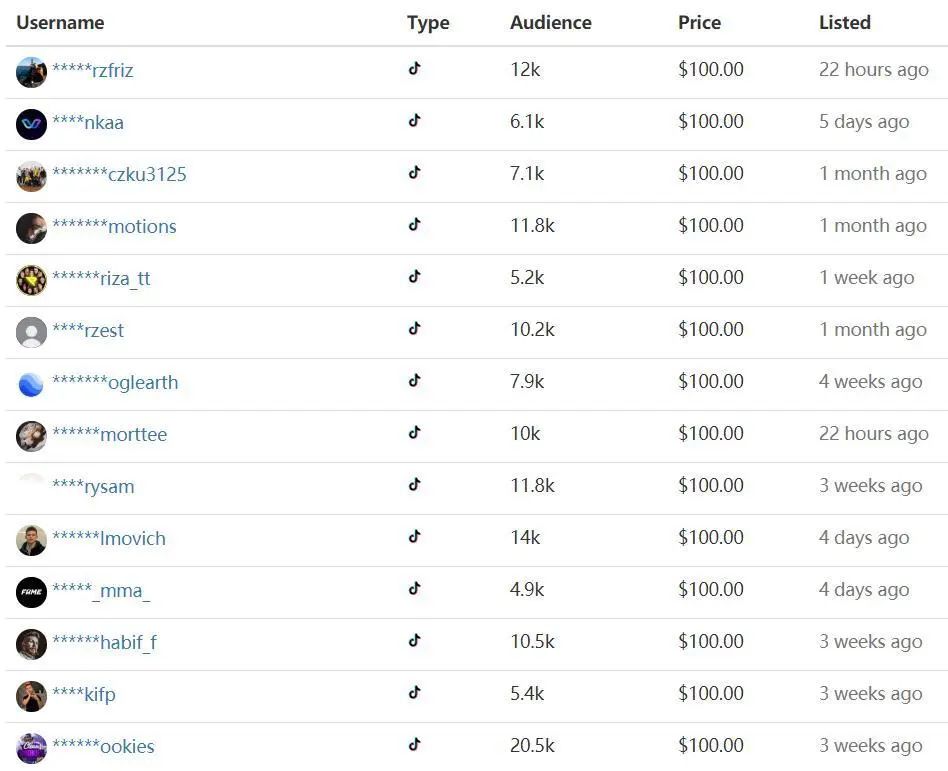Click the TikTok icon in the ookies row

click(415, 745)
